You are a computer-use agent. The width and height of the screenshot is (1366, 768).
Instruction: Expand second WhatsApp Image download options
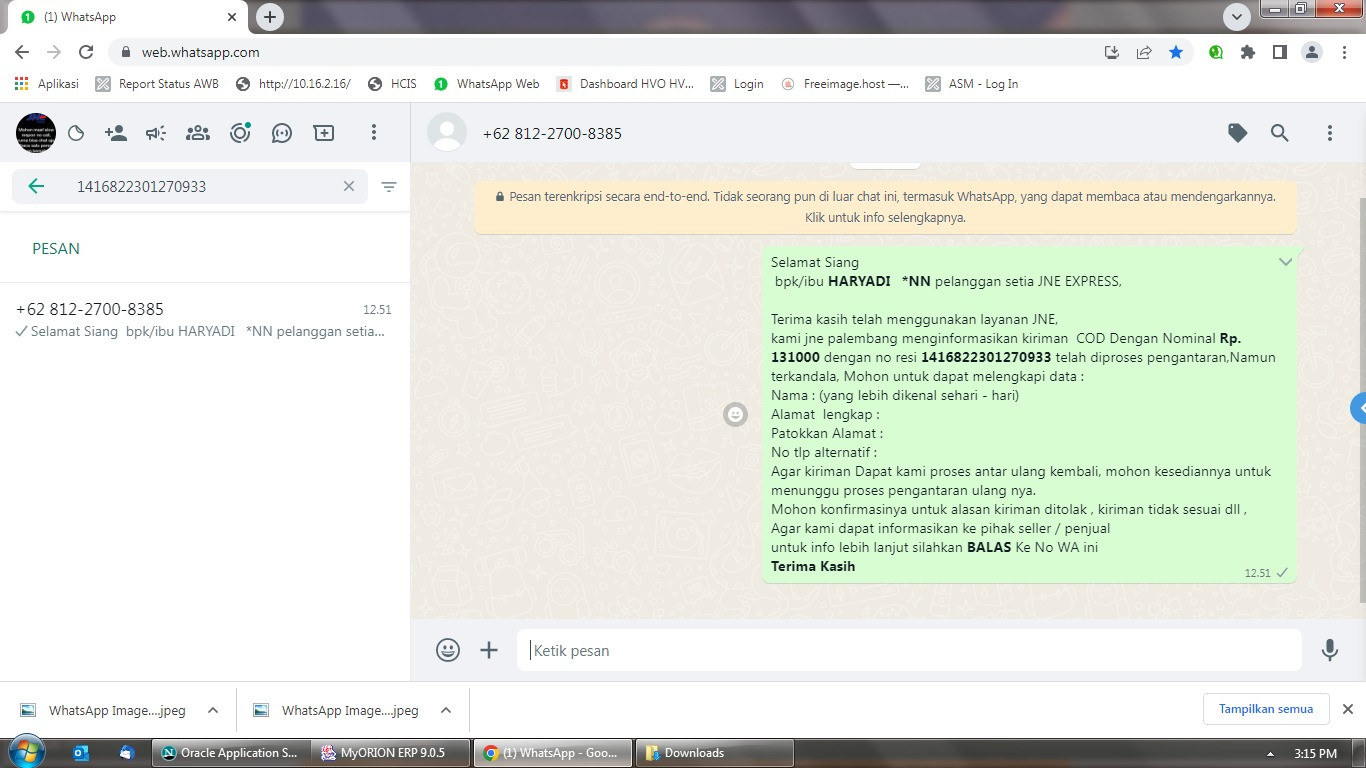tap(446, 710)
